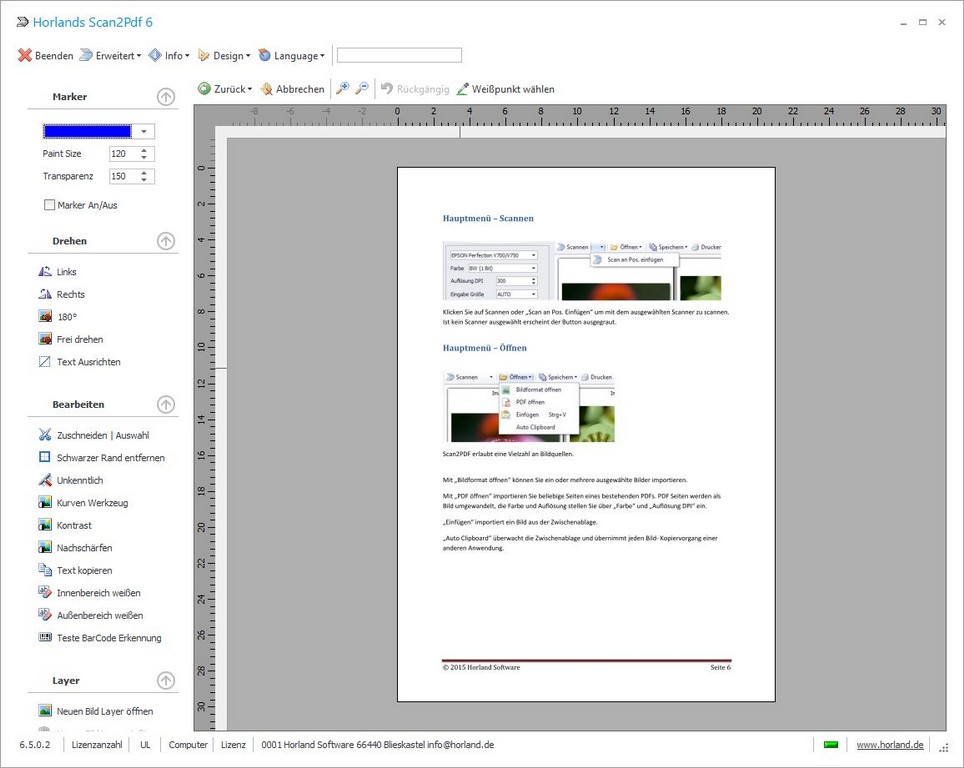Click the Innenbereich weißen icon
Screen dimensions: 964x768
click(45, 592)
